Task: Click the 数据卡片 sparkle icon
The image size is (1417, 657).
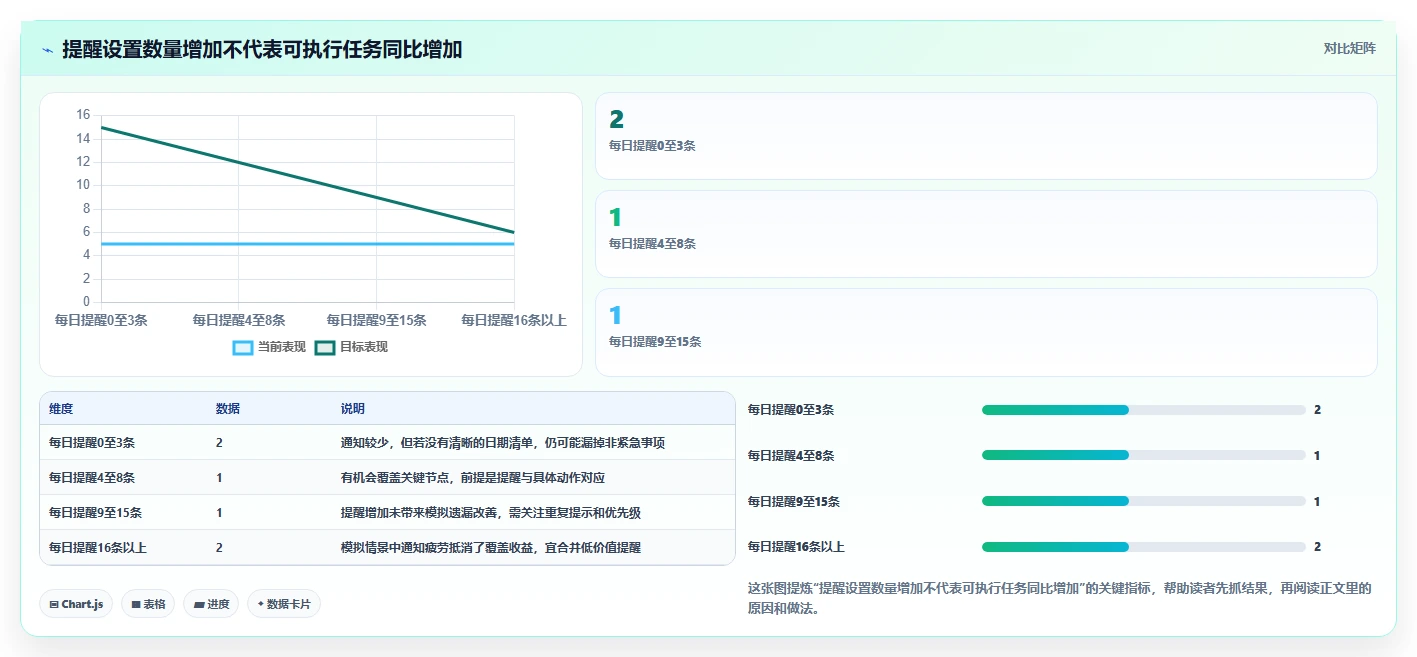Action: pyautogui.click(x=261, y=604)
